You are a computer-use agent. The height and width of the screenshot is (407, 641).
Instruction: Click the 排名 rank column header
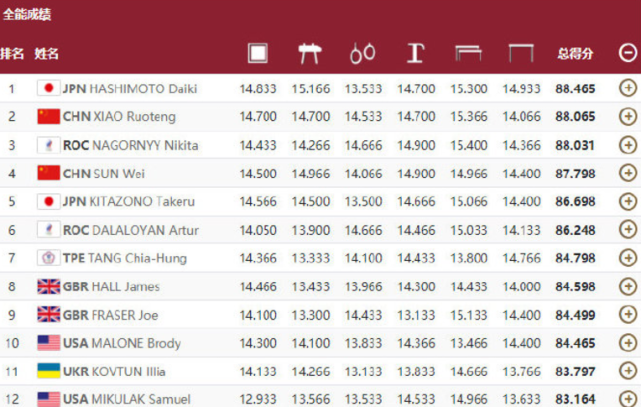pos(13,53)
